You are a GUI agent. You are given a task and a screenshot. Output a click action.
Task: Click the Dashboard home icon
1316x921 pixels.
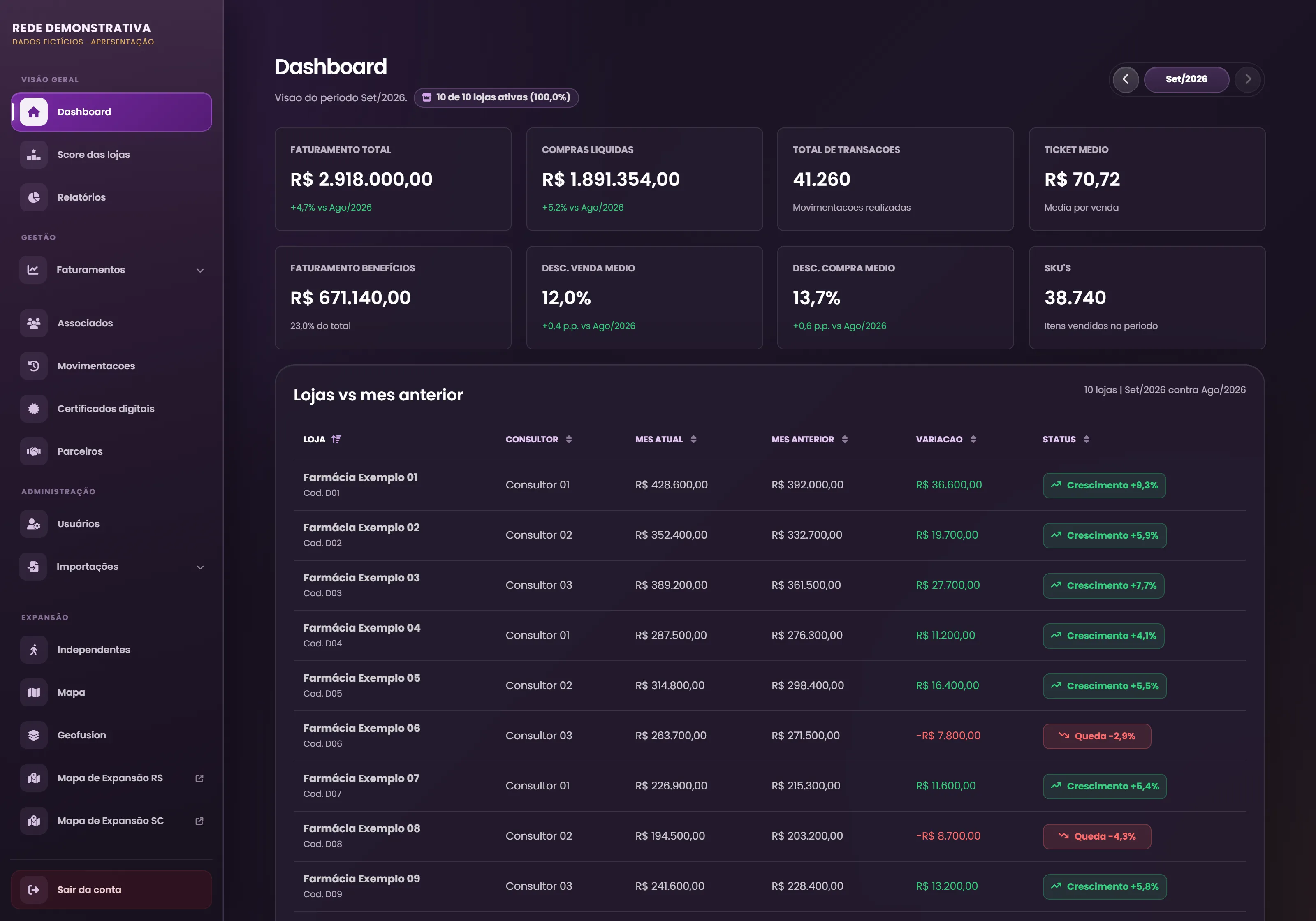click(x=34, y=112)
